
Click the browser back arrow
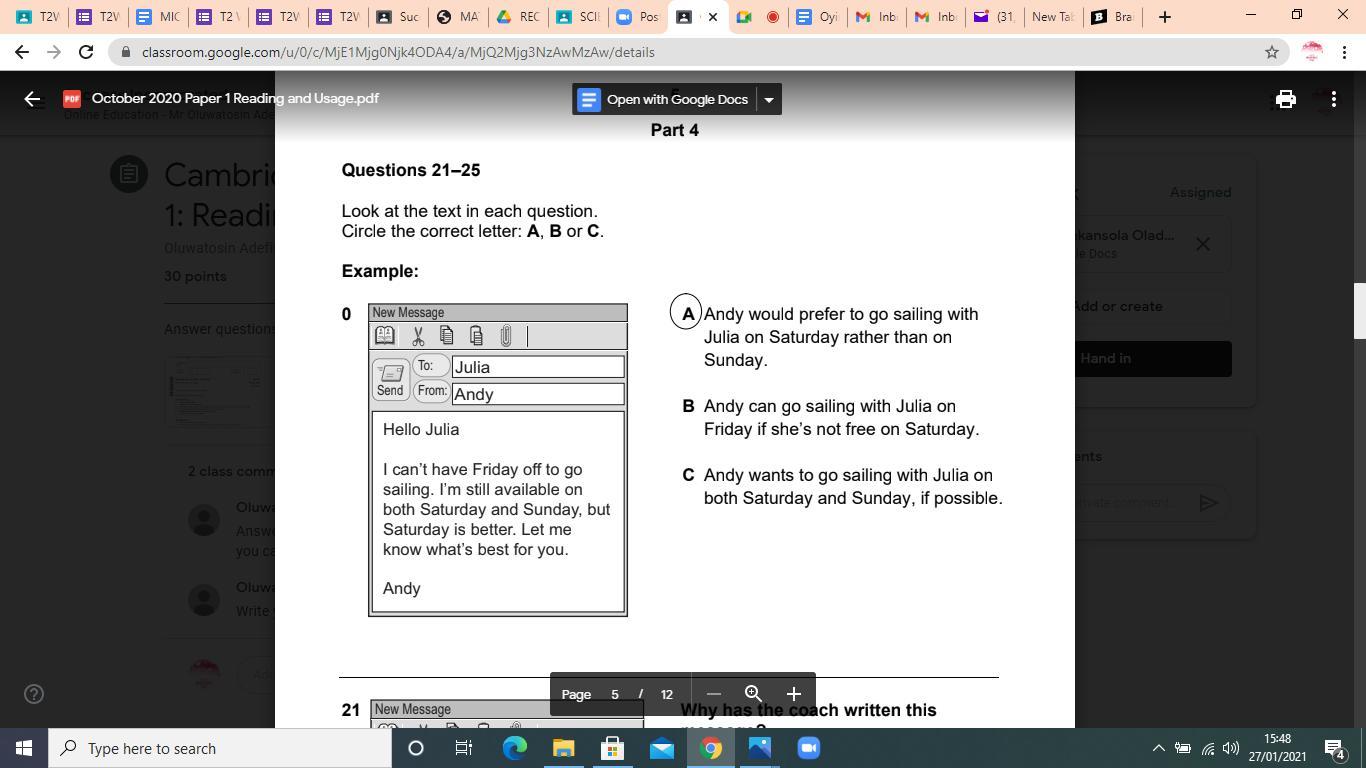click(22, 52)
